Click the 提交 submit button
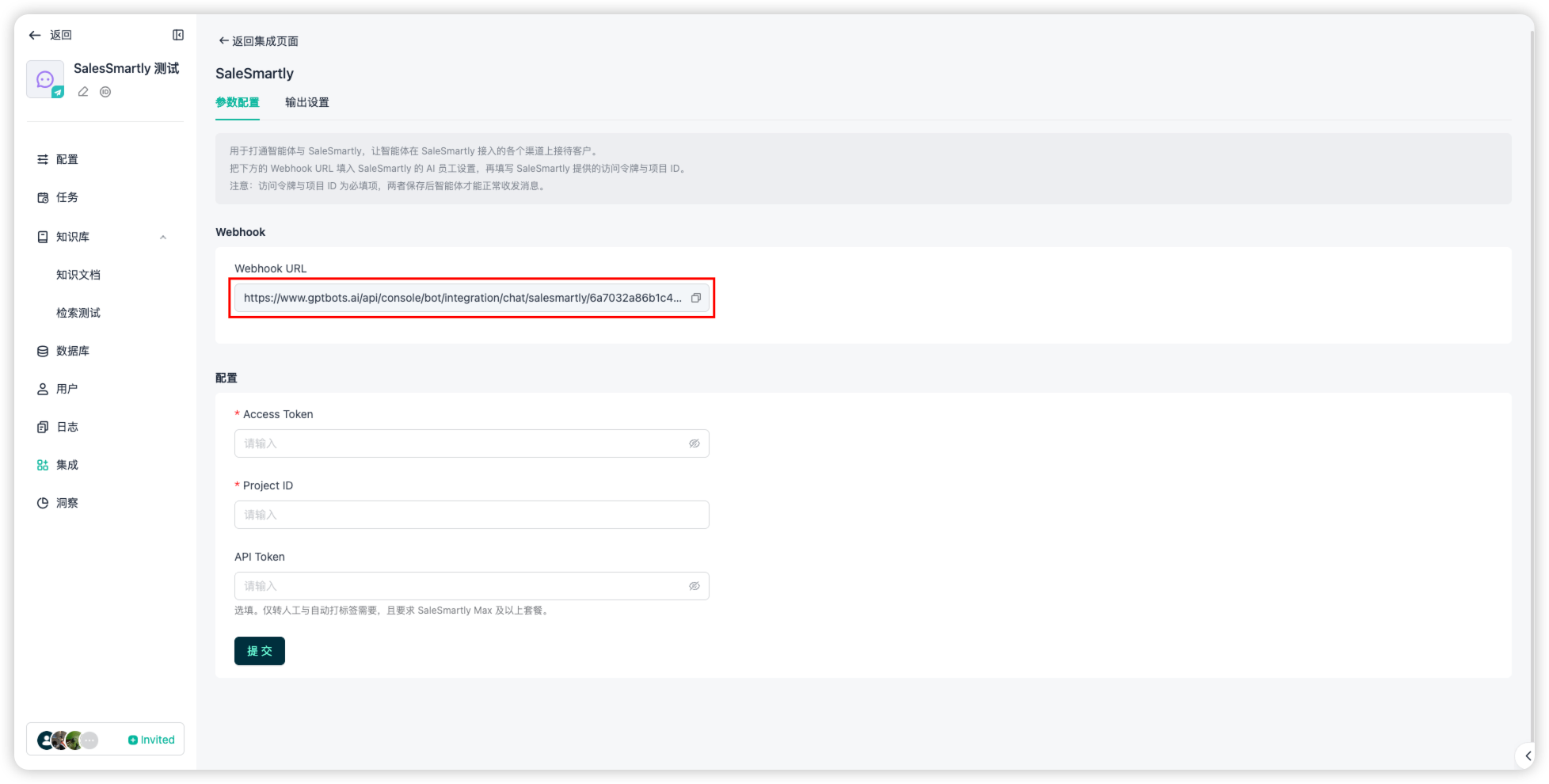This screenshot has width=1549, height=784. click(x=260, y=651)
